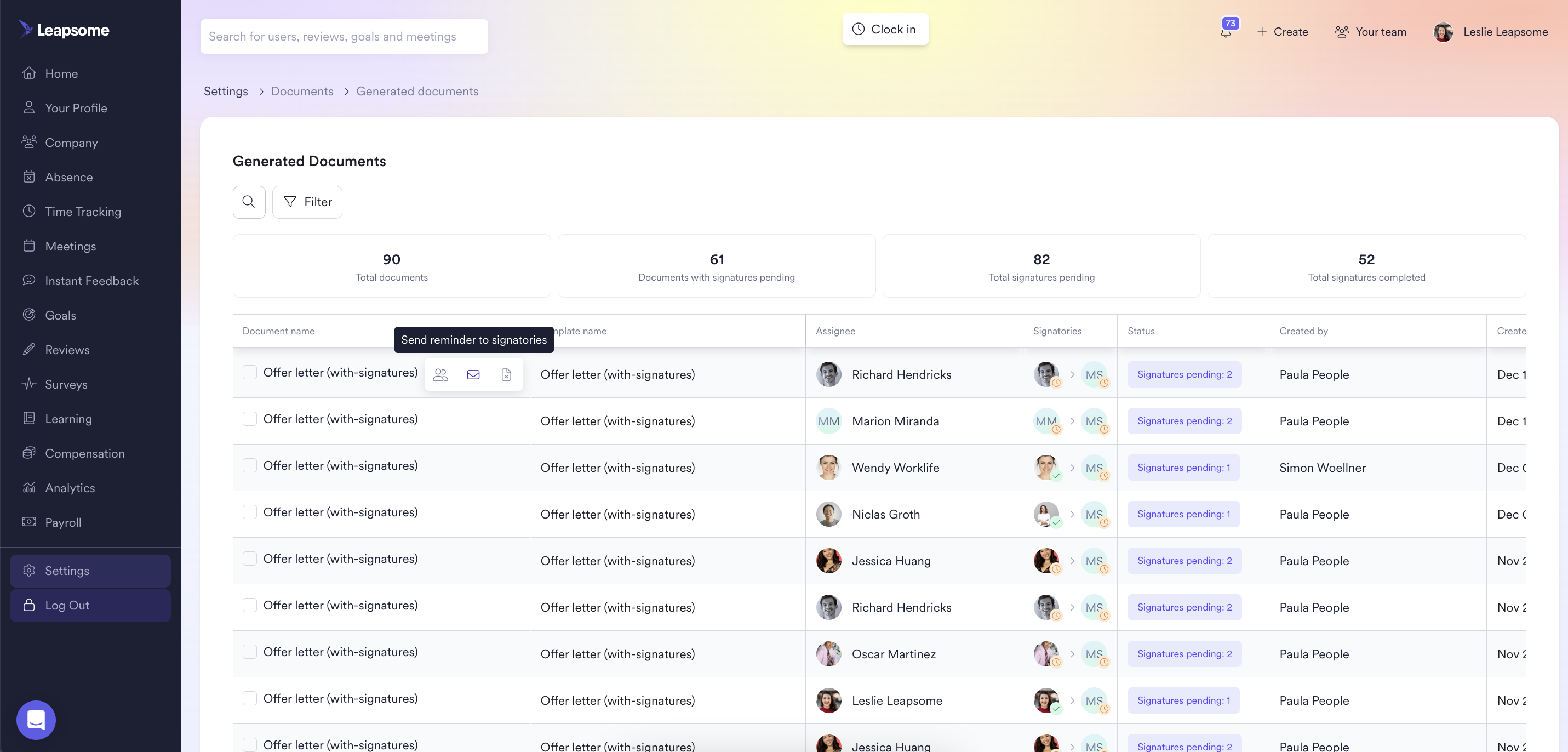This screenshot has height=752, width=1568.
Task: Check the box for Marion Miranda's offer letter
Action: point(250,419)
